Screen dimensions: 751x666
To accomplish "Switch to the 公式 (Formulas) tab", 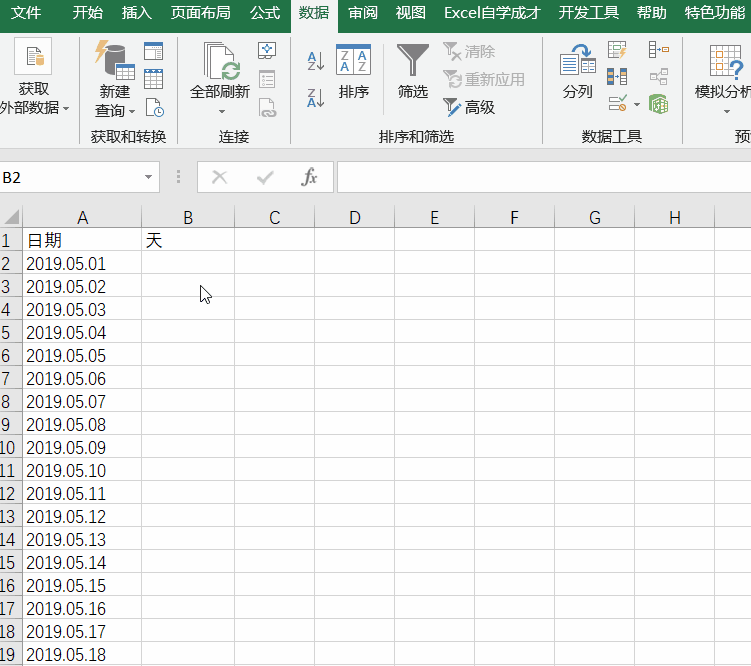I will (x=265, y=13).
